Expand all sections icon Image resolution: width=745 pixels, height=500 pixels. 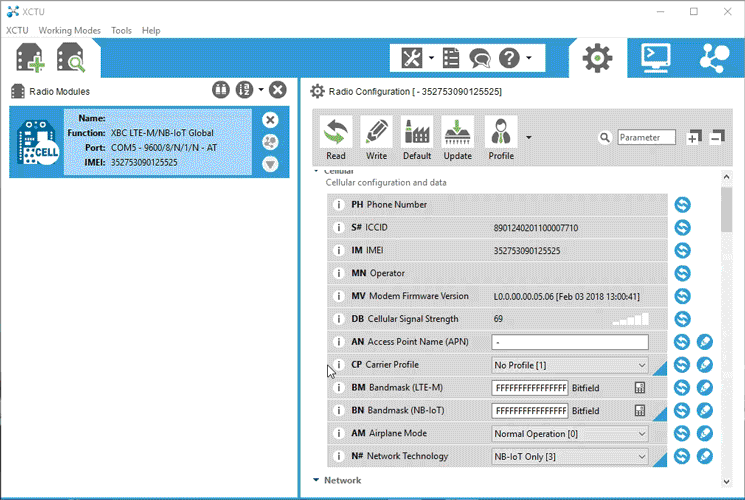click(x=694, y=137)
